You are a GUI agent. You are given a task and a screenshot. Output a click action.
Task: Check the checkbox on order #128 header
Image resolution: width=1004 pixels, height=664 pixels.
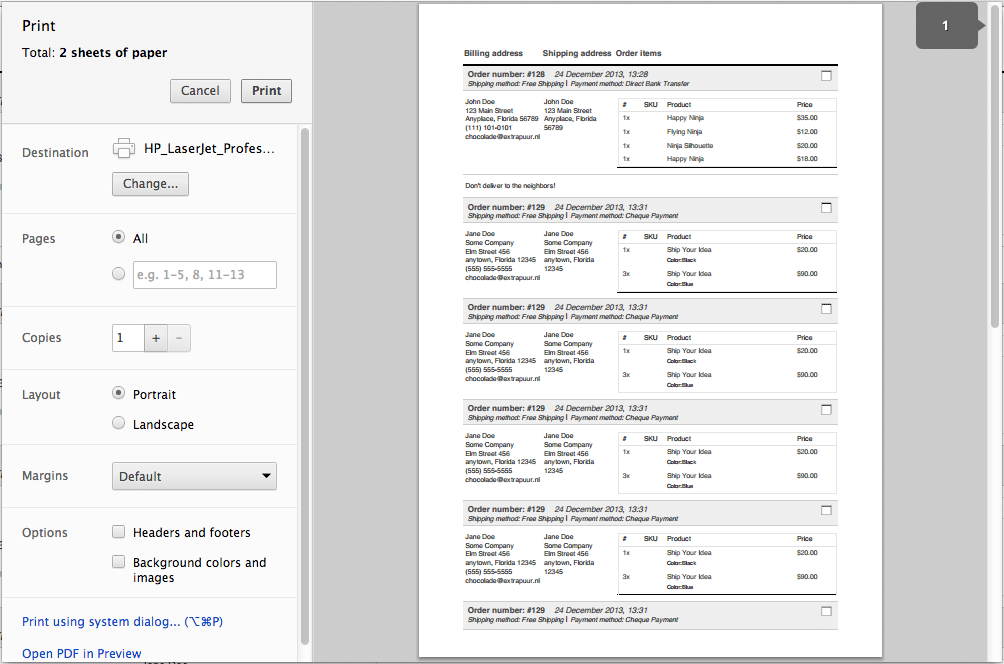point(826,76)
